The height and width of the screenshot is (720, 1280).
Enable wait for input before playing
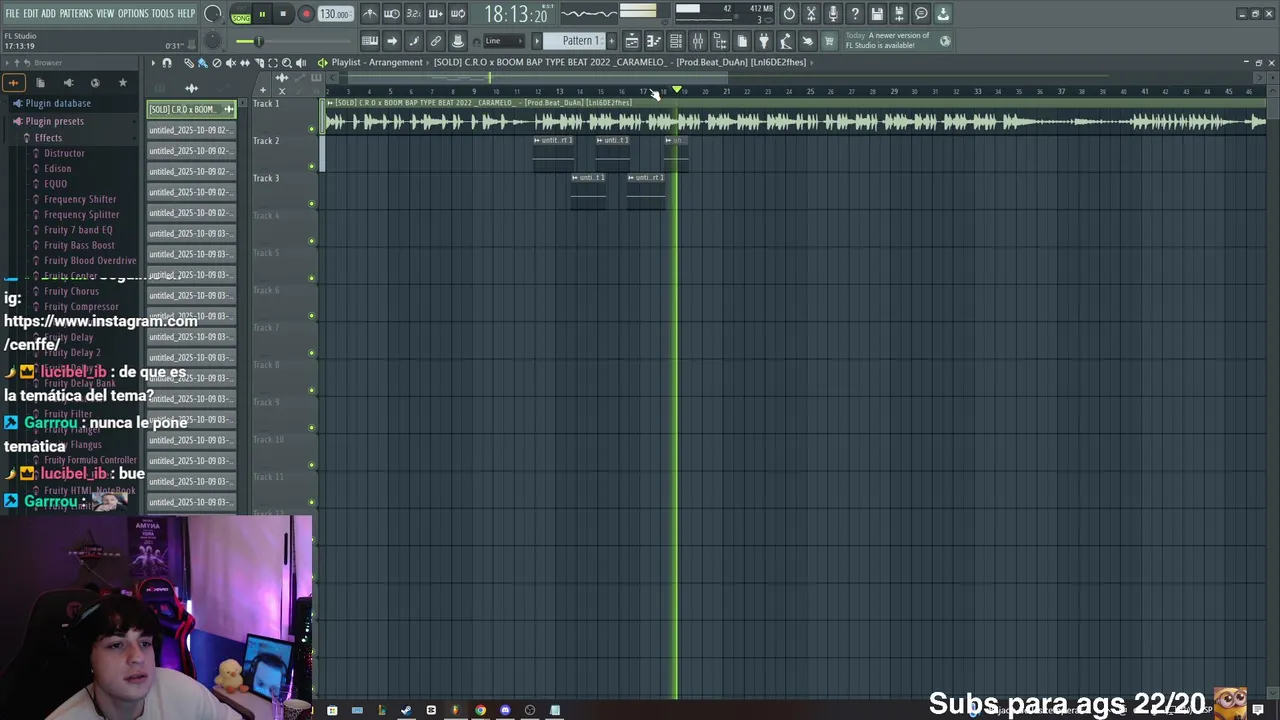[392, 14]
